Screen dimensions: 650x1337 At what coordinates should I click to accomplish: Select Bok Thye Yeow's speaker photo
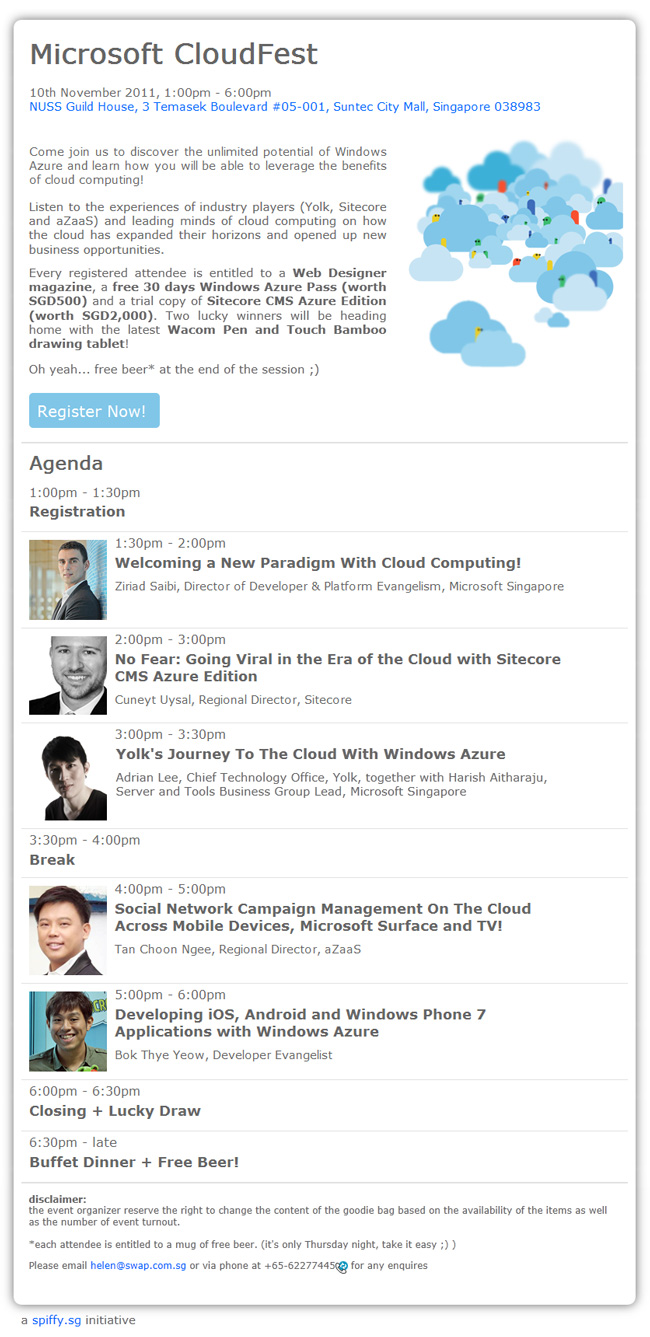[x=68, y=1031]
